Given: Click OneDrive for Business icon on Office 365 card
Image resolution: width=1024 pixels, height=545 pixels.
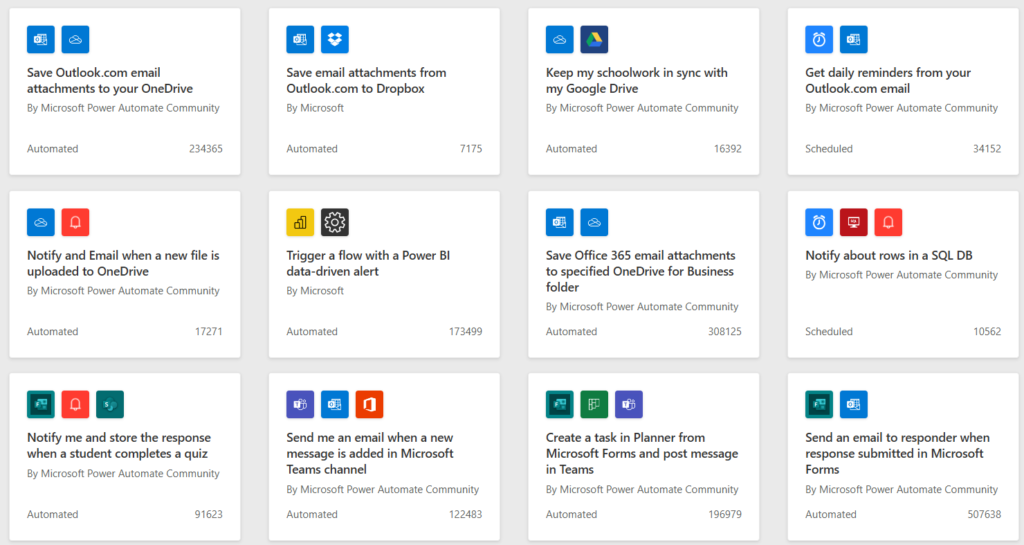Looking at the screenshot, I should [x=594, y=222].
